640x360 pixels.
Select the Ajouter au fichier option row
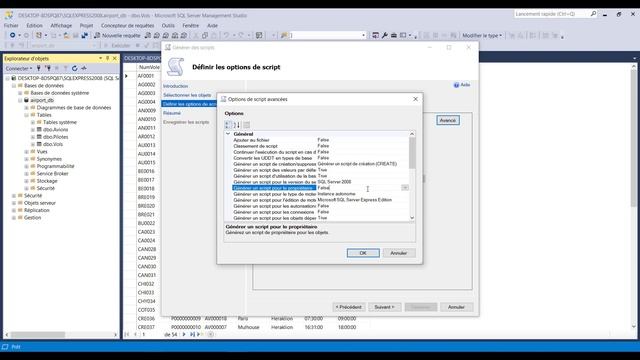[x=320, y=140]
